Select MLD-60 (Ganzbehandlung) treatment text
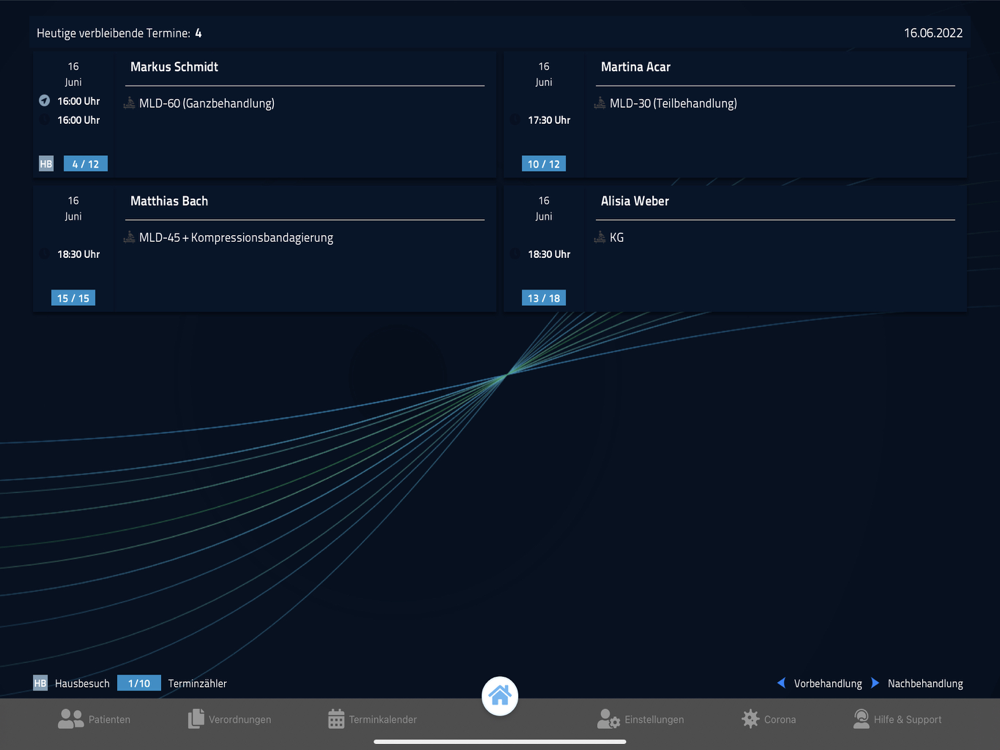This screenshot has height=750, width=1000. pos(207,103)
